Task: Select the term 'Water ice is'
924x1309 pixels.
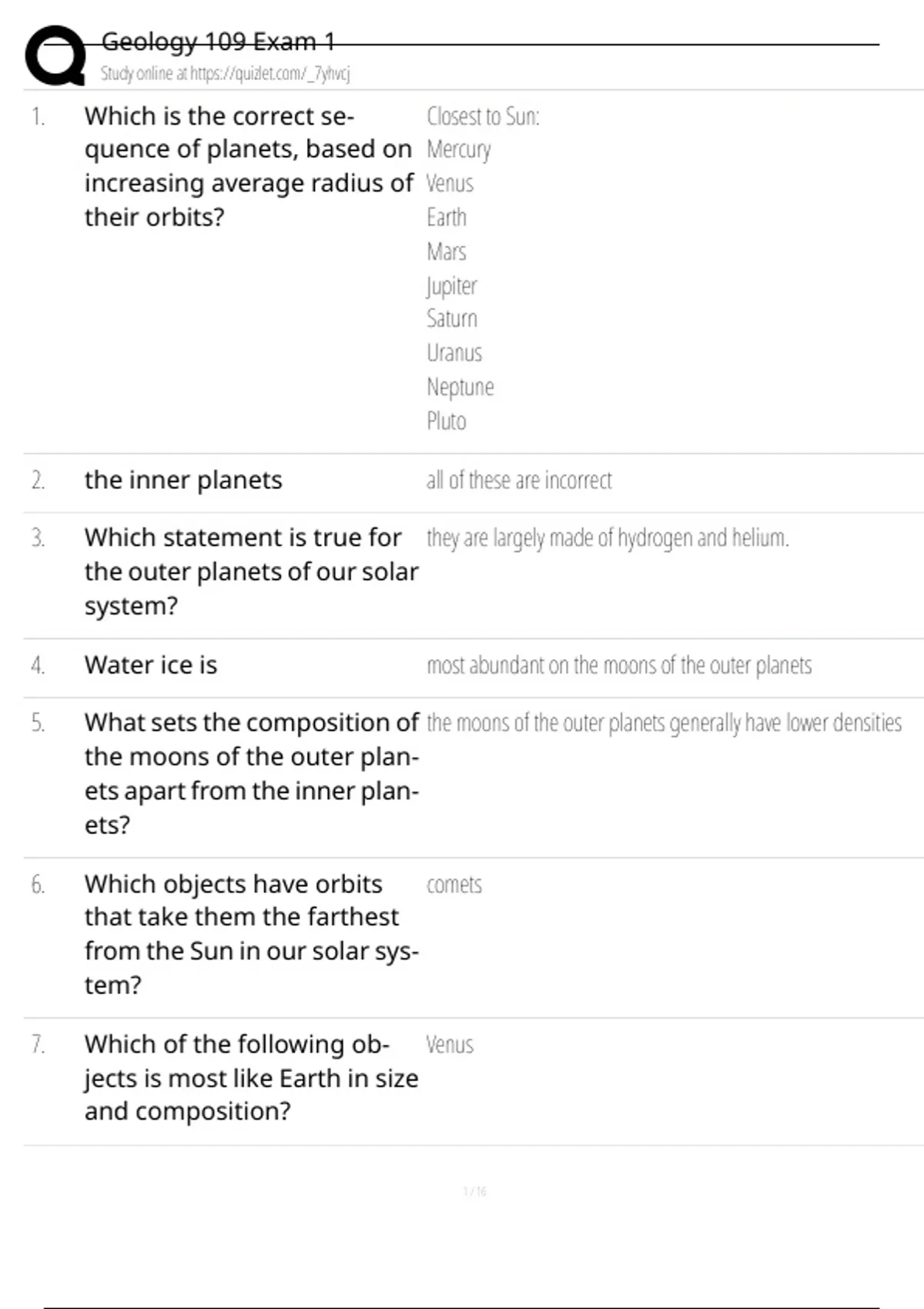Action: click(x=151, y=665)
